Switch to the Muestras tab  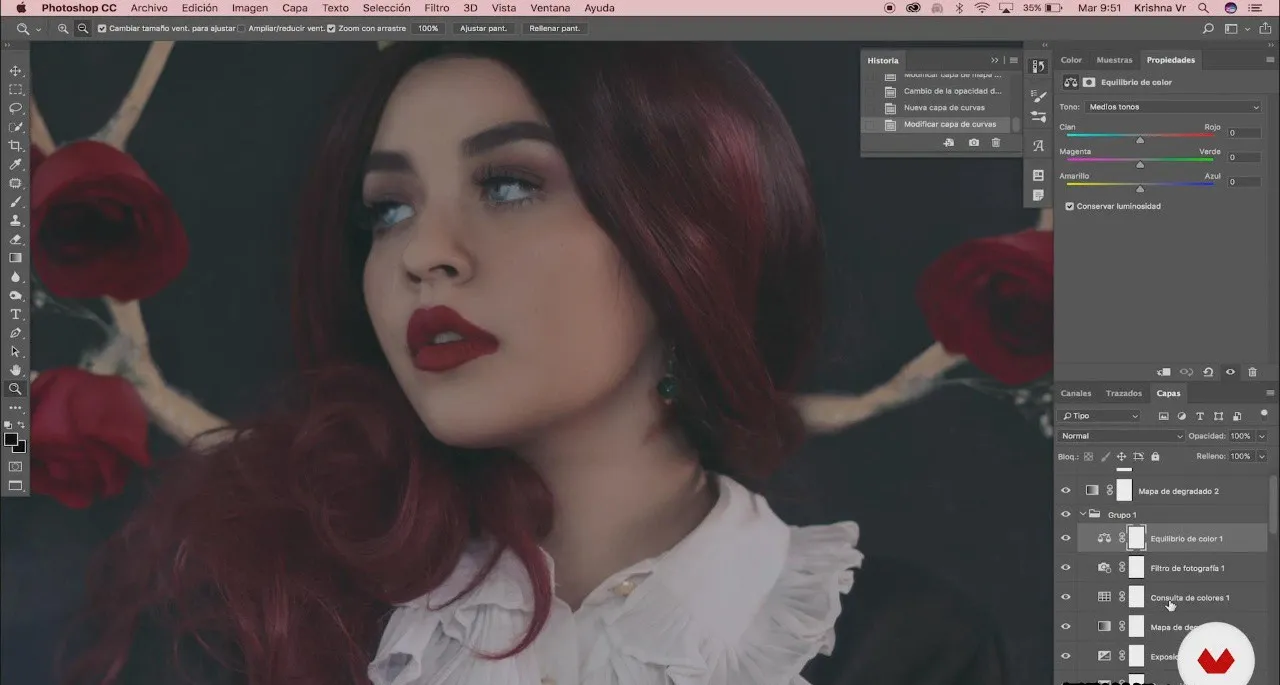click(x=1114, y=60)
